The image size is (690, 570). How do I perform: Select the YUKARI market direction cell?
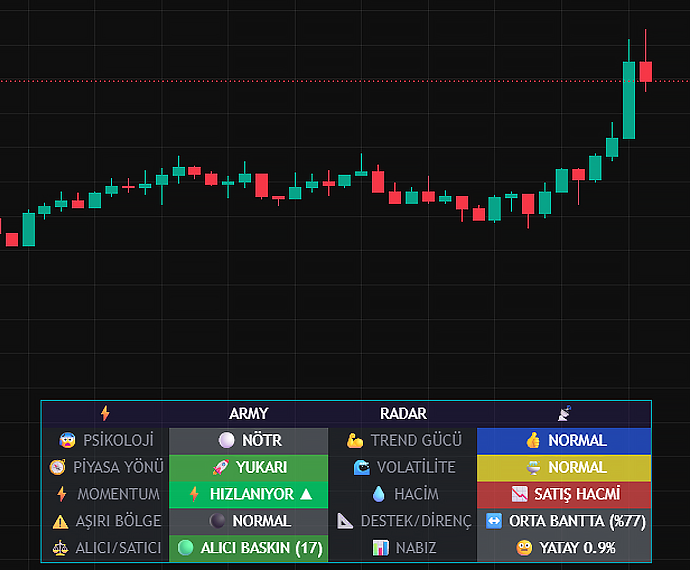[249, 467]
